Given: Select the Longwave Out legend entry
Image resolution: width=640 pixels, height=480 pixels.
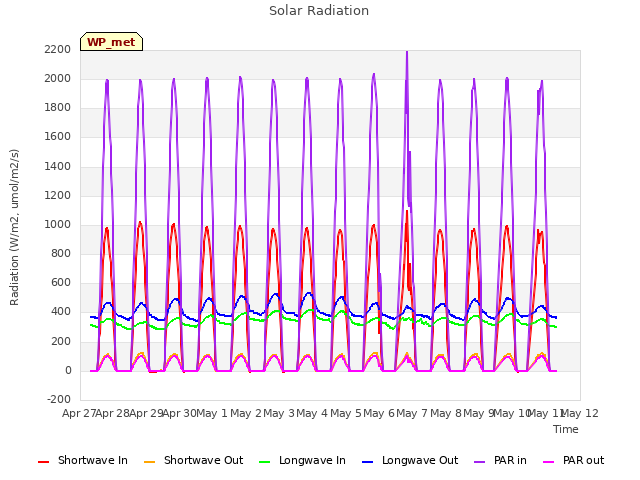Looking at the screenshot, I should (x=410, y=460).
